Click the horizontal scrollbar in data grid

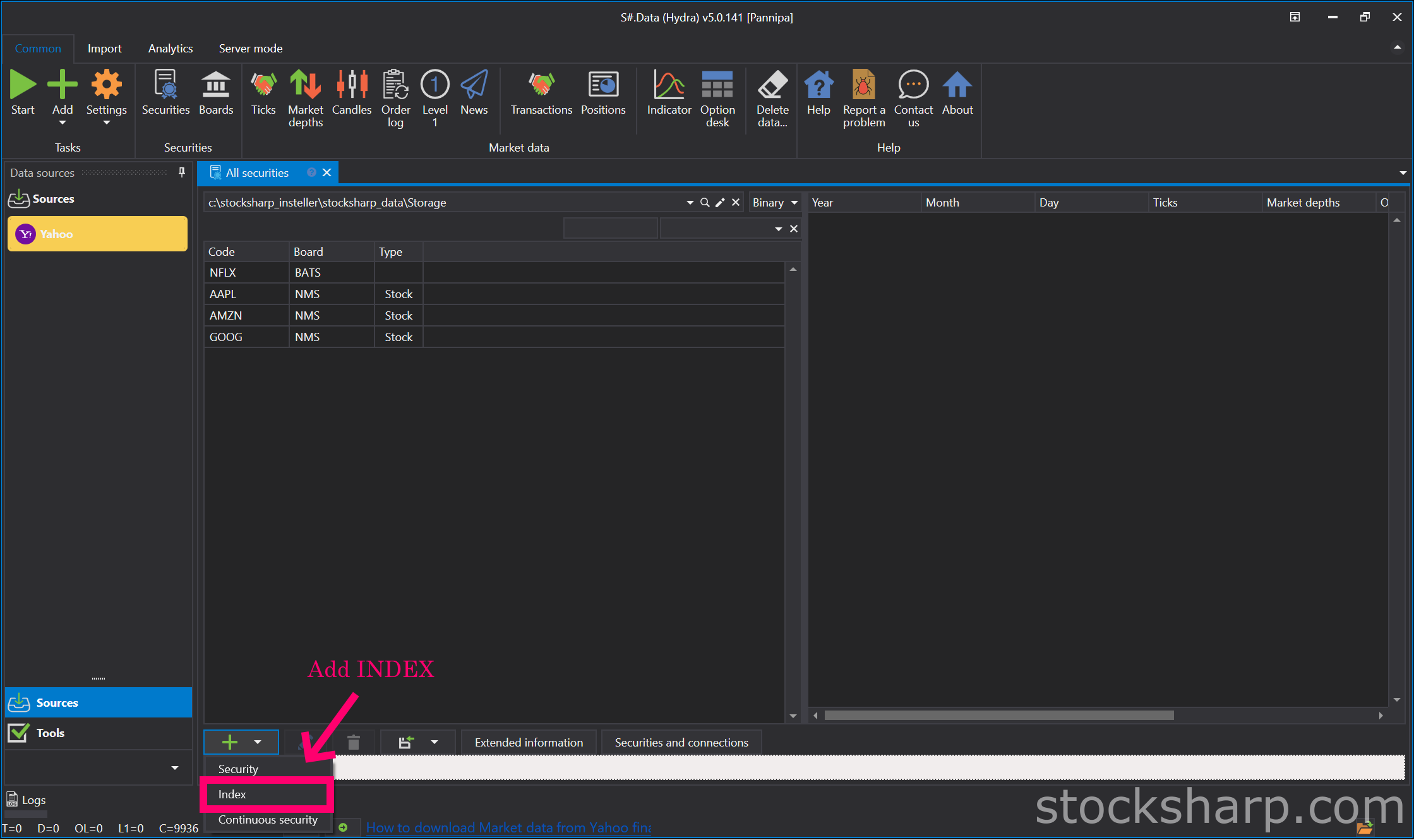pos(998,715)
